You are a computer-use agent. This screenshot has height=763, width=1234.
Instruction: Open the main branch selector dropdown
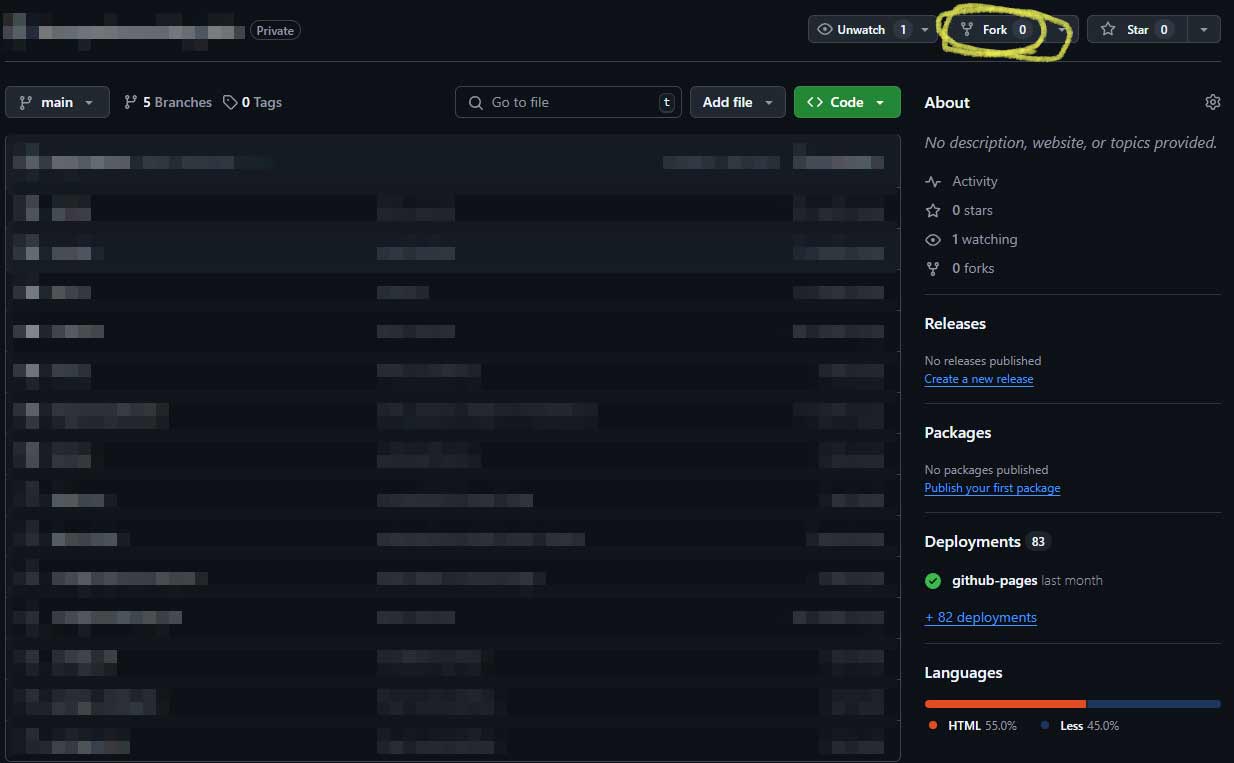point(57,102)
